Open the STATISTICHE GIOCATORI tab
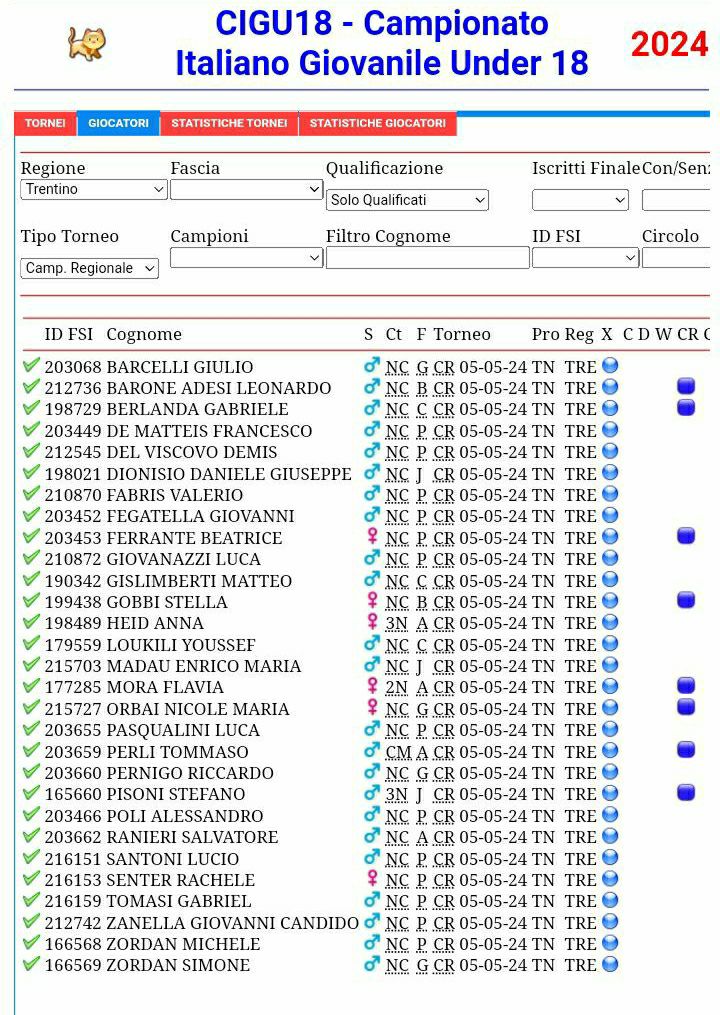The width and height of the screenshot is (720, 1015). click(377, 123)
